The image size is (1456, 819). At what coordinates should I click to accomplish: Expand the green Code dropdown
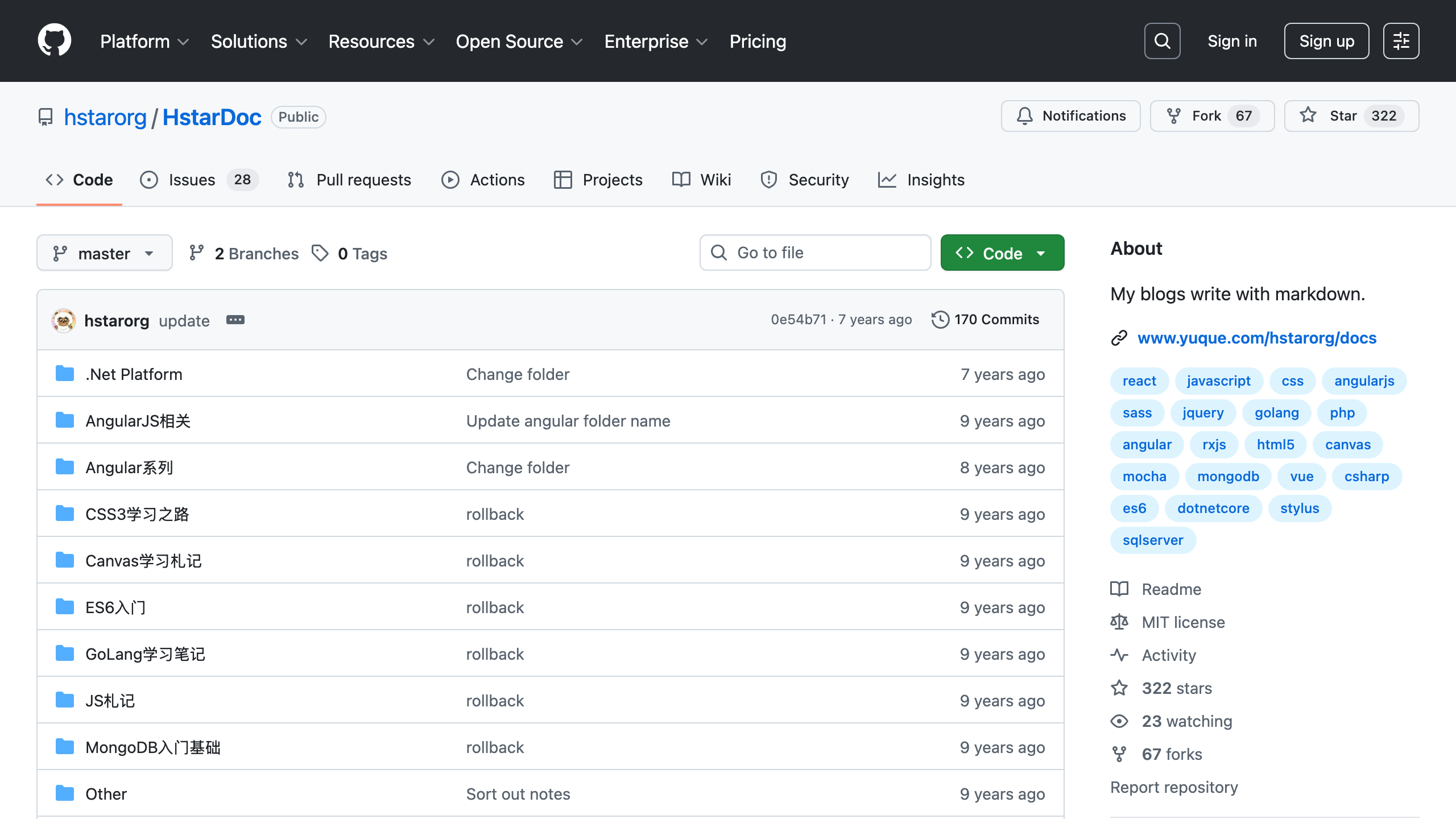point(1002,253)
